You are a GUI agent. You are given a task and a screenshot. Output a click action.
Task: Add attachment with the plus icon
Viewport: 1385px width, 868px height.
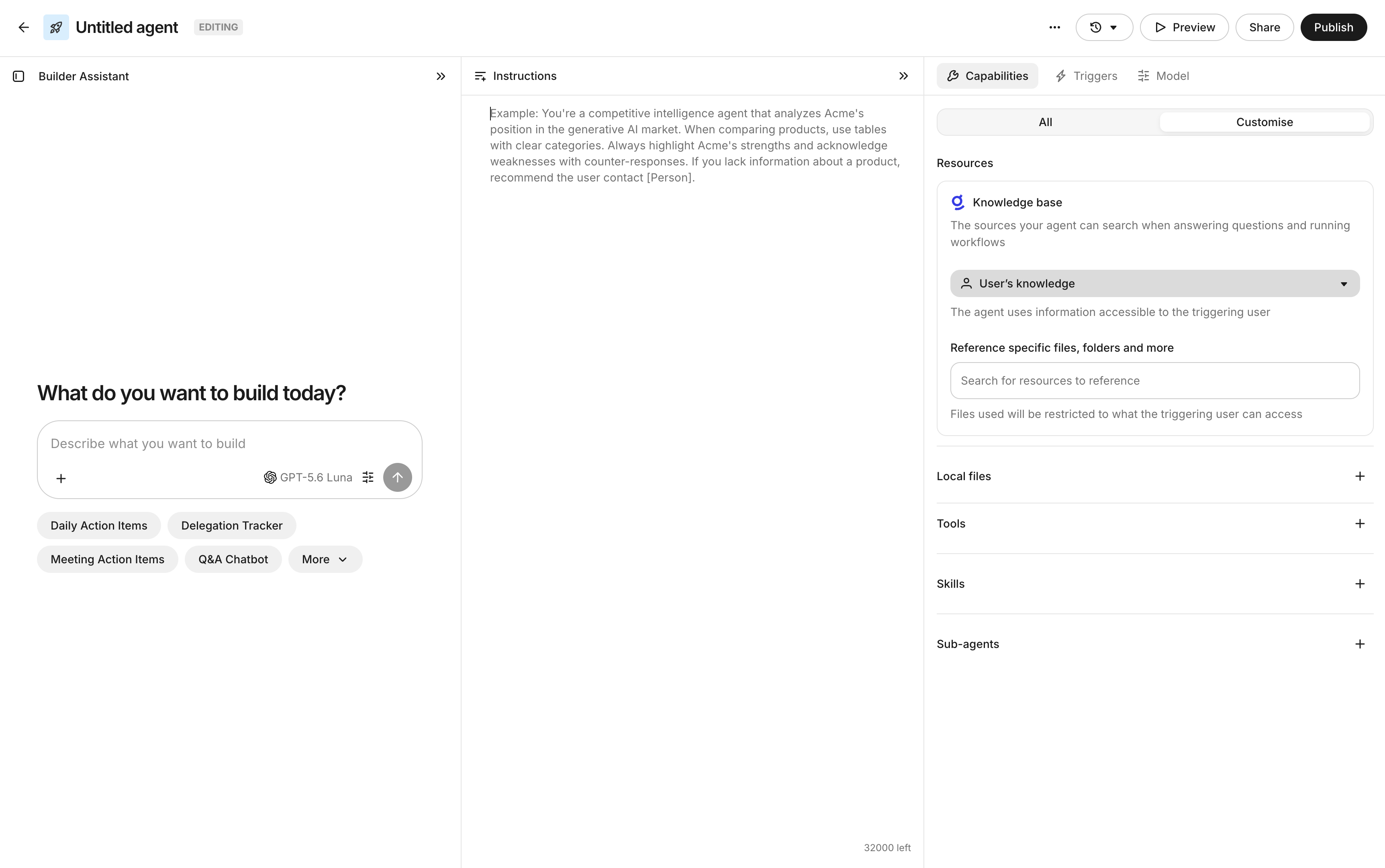(61, 478)
